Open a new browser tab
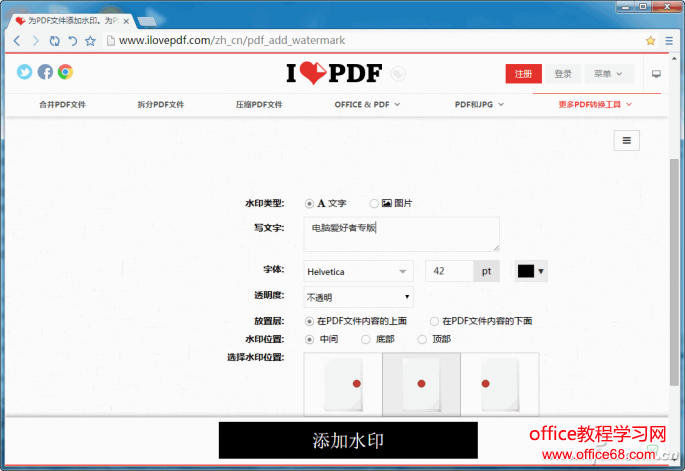 point(147,21)
